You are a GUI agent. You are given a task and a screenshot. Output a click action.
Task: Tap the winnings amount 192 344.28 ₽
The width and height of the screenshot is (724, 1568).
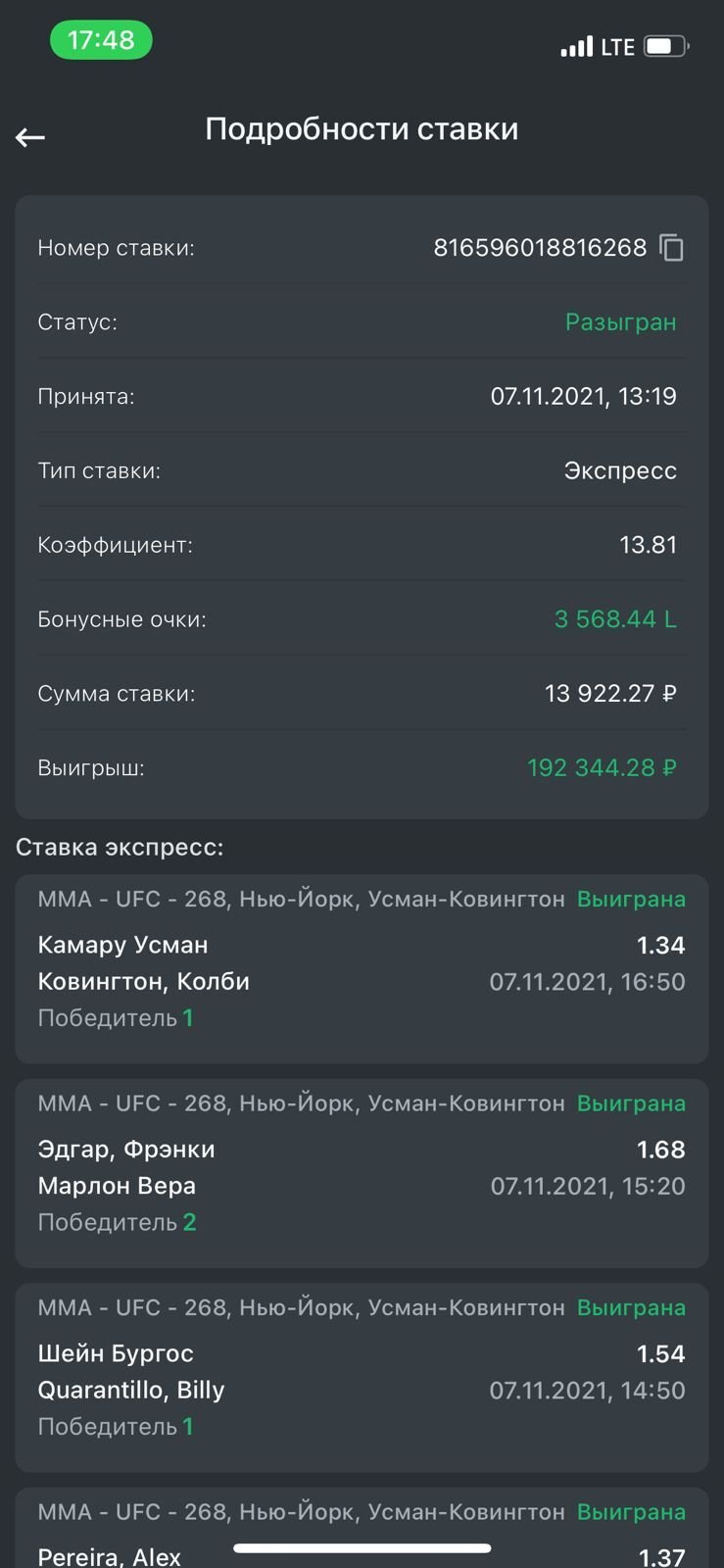[602, 767]
